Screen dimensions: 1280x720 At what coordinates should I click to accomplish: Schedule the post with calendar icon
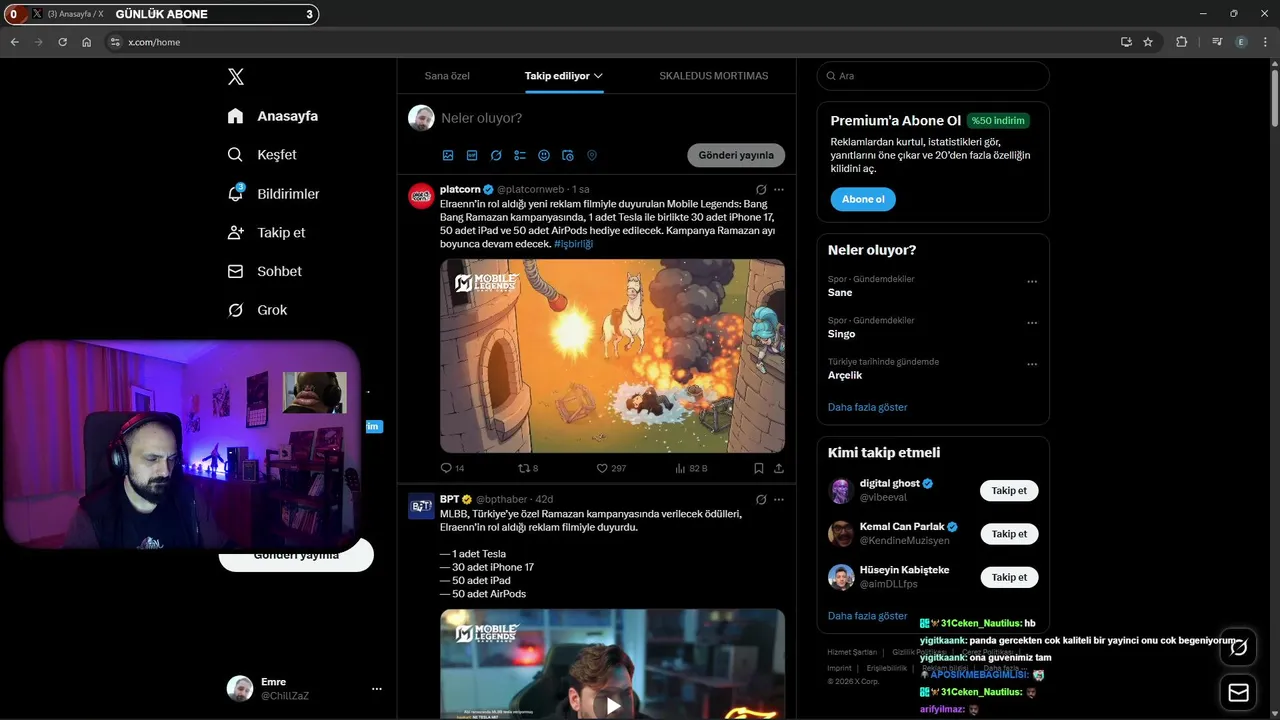coord(568,156)
